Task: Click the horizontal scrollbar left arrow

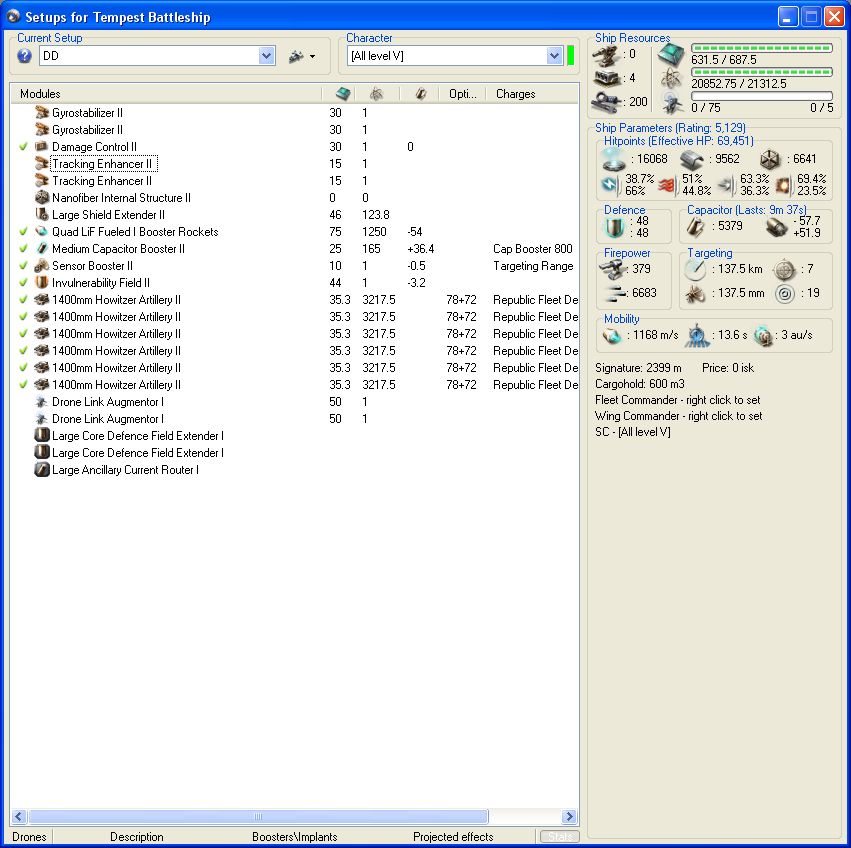Action: click(x=19, y=817)
